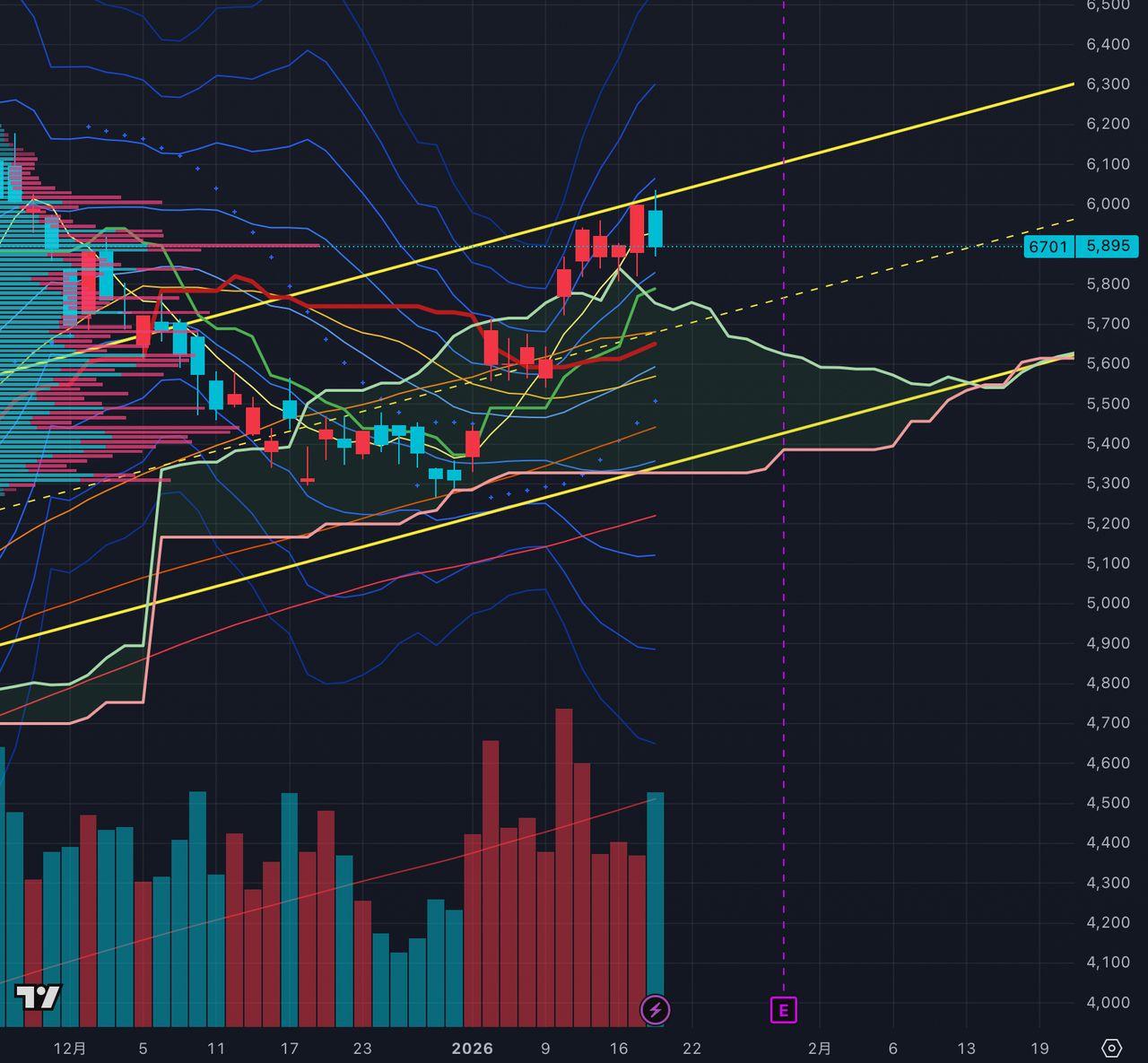Click the 5,895 current price label
The width and height of the screenshot is (1148, 1063).
click(1108, 246)
